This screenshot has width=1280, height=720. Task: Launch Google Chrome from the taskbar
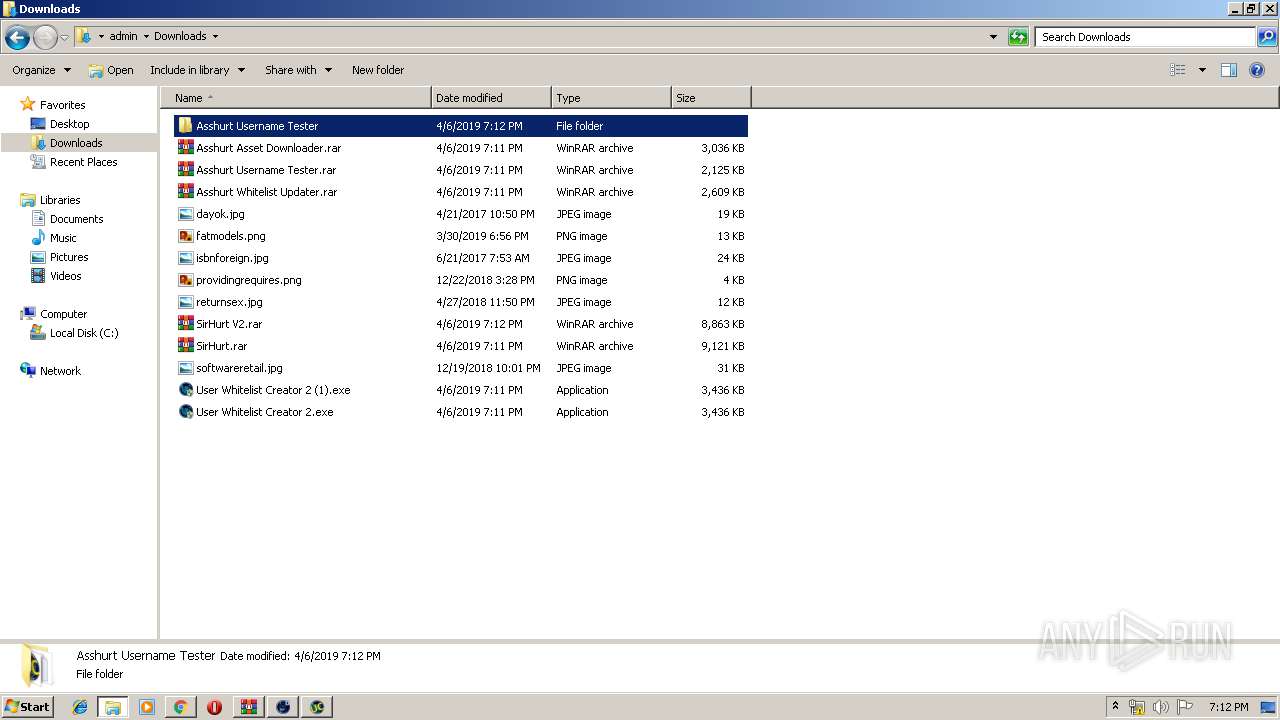click(180, 707)
